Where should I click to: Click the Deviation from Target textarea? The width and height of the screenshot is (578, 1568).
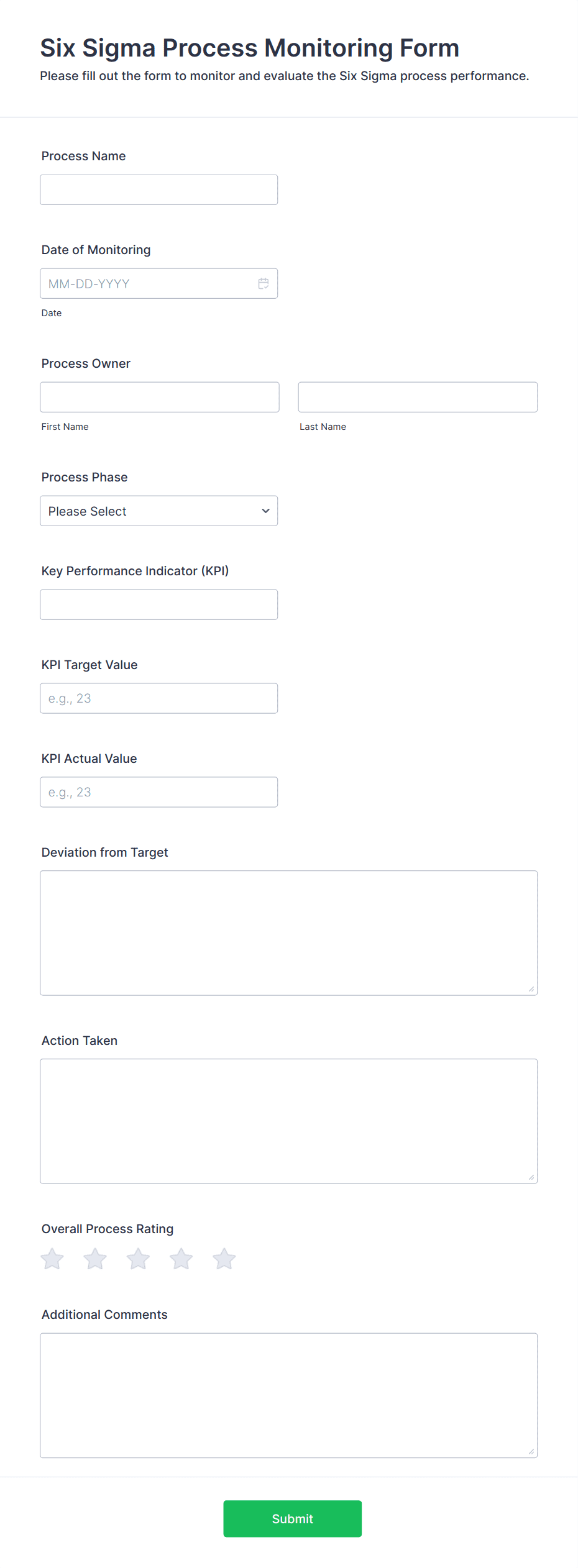pyautogui.click(x=288, y=932)
